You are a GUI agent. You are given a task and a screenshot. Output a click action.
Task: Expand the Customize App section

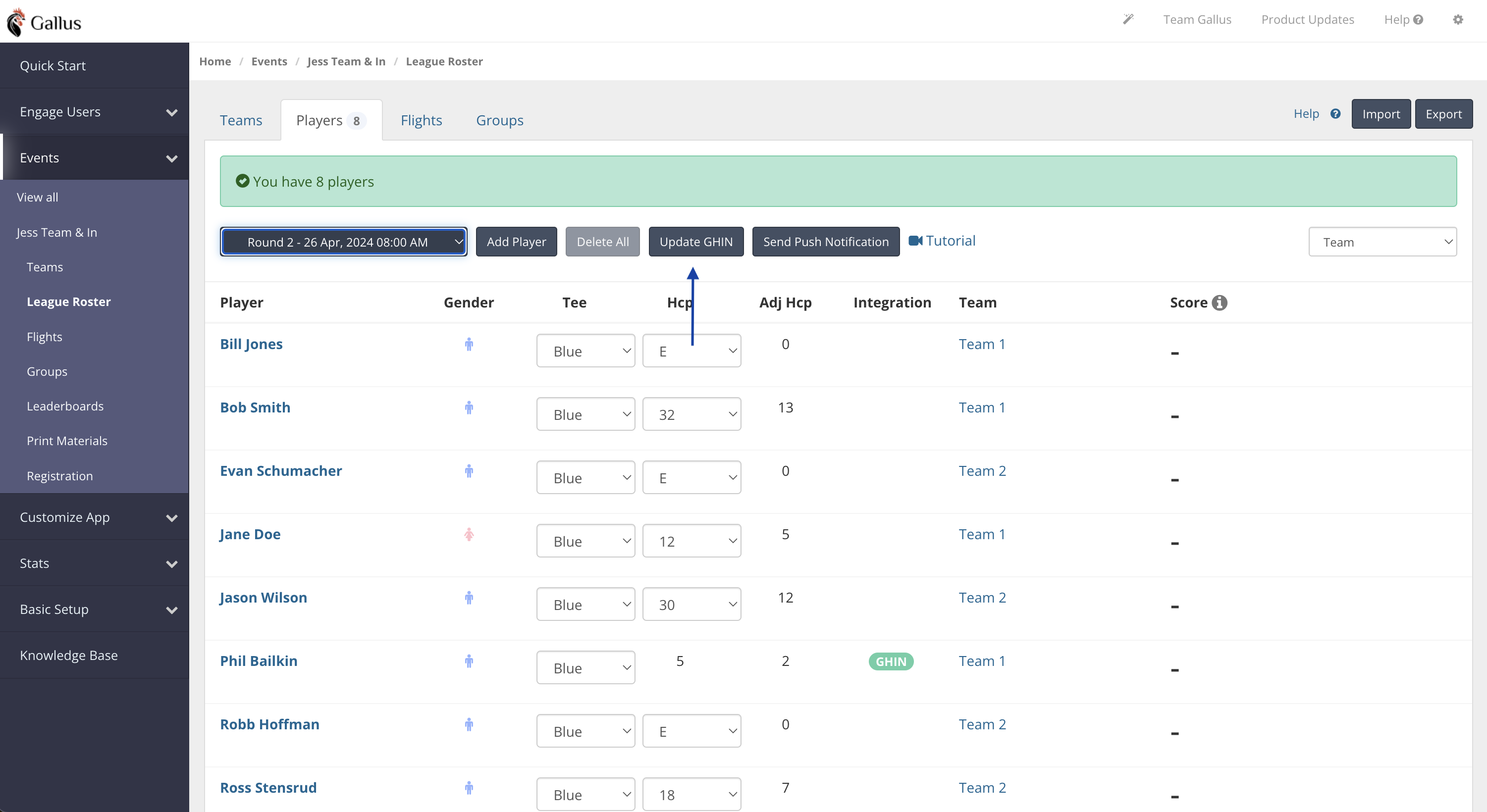point(95,517)
